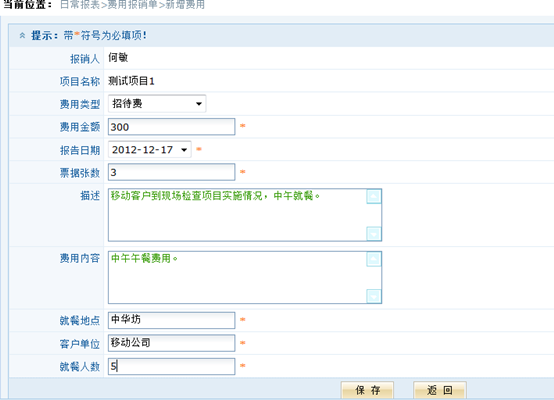Click the 新增费用 breadcrumb item
554x400 pixels.
pos(185,5)
